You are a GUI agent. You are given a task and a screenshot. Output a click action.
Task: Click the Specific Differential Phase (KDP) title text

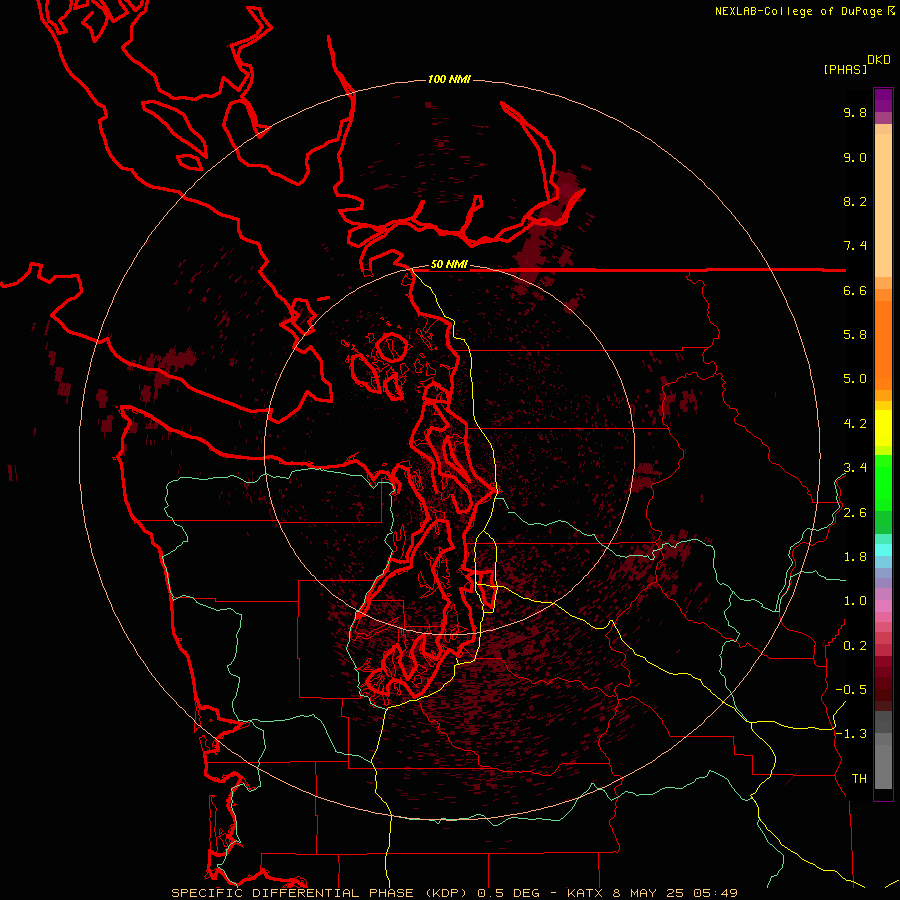(320, 893)
